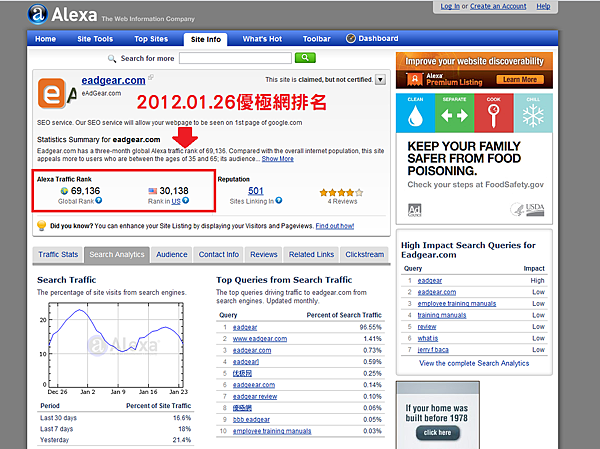Click the Ad Council logo
Viewport: 600px width, 449px height.
[x=414, y=210]
